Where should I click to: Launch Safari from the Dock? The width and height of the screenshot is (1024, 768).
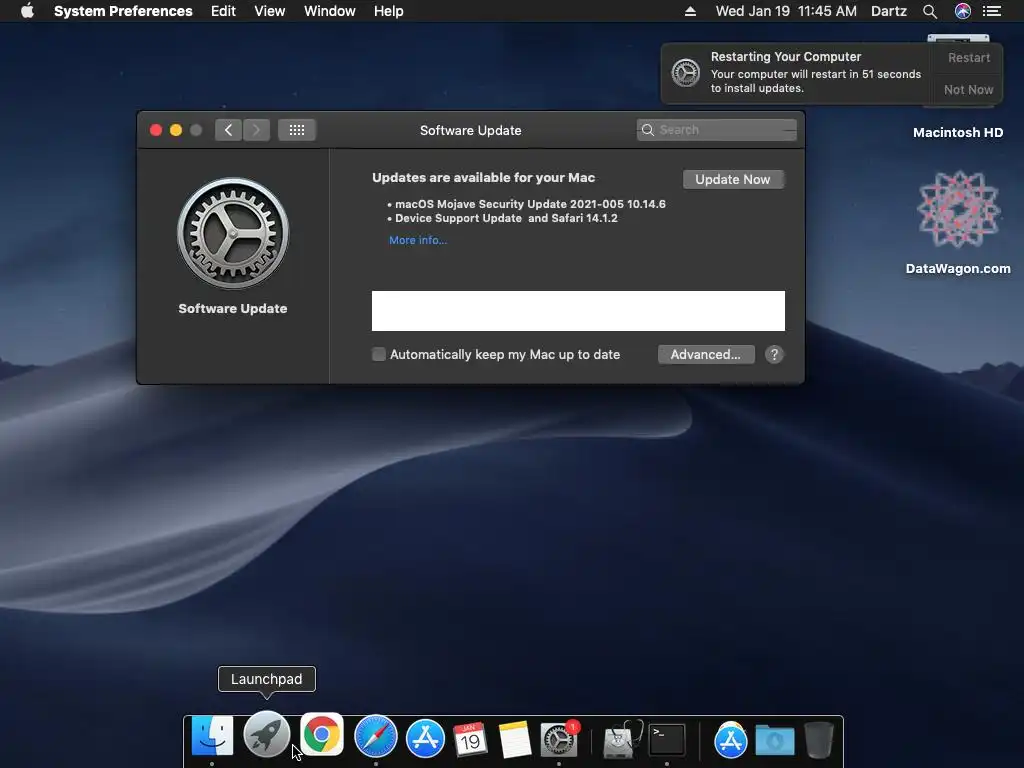point(376,737)
